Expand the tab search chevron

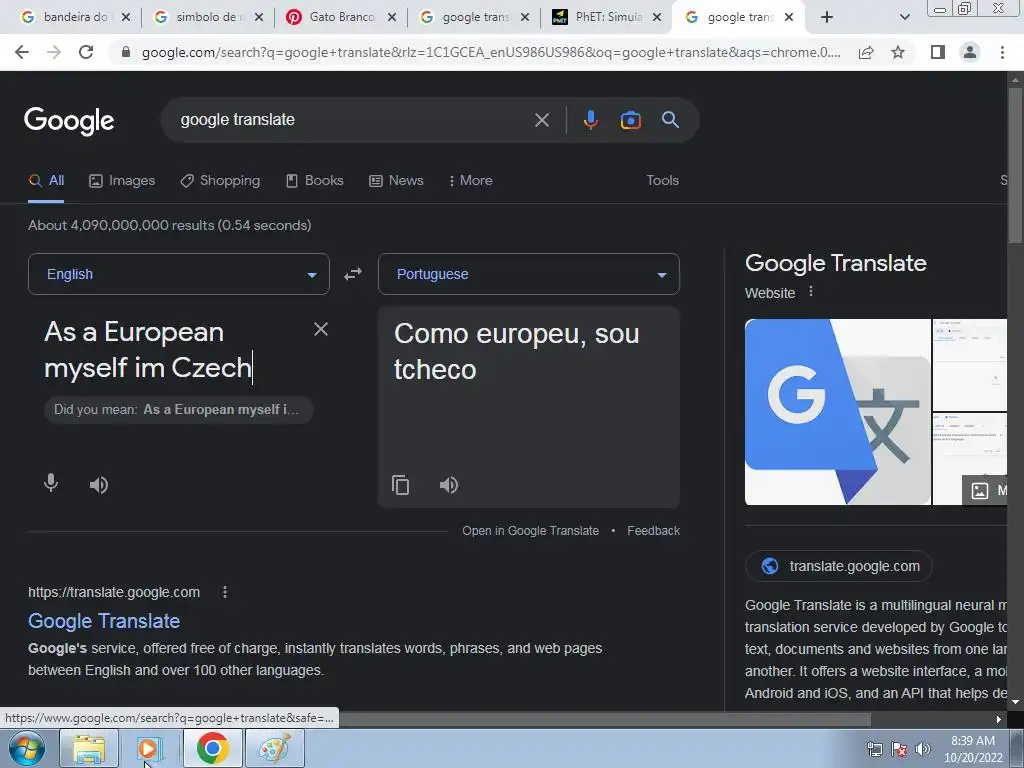(x=904, y=17)
